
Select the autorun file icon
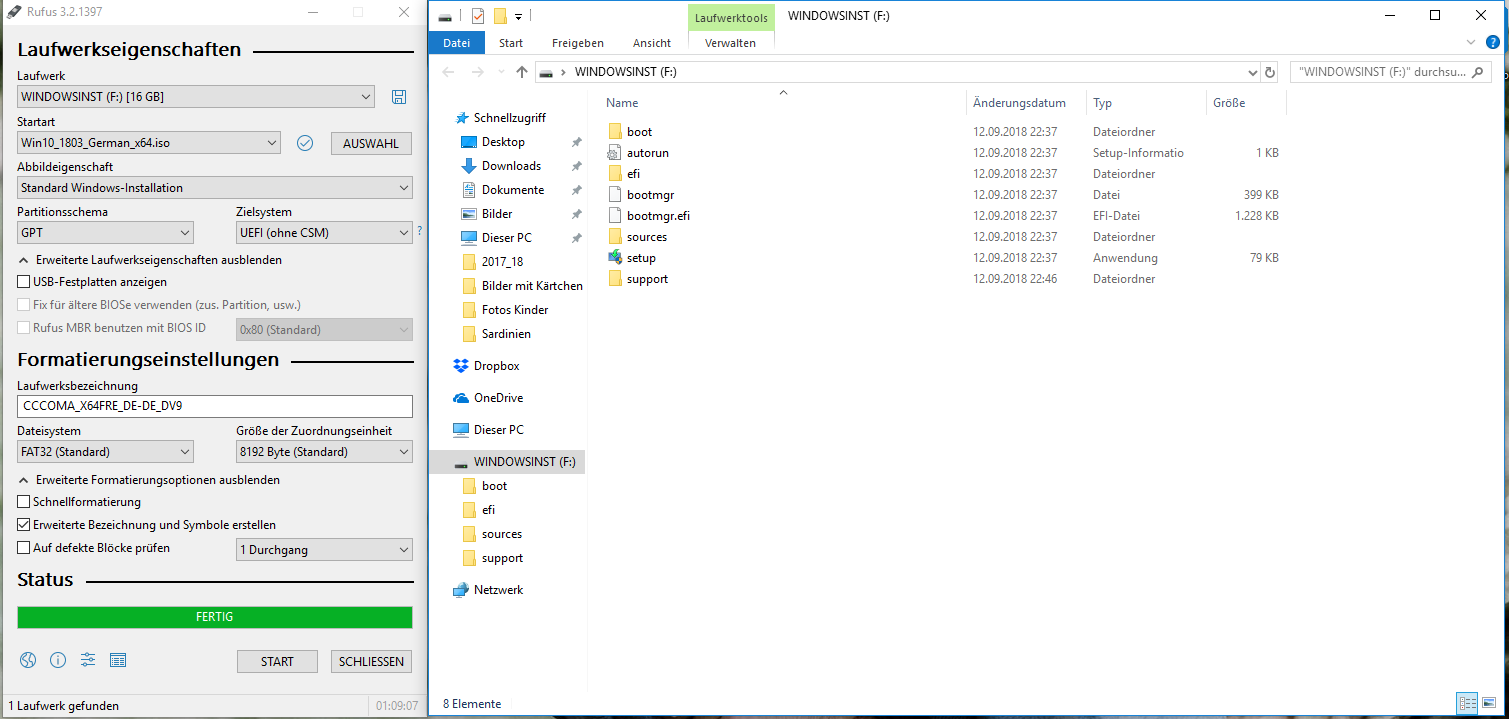point(615,153)
